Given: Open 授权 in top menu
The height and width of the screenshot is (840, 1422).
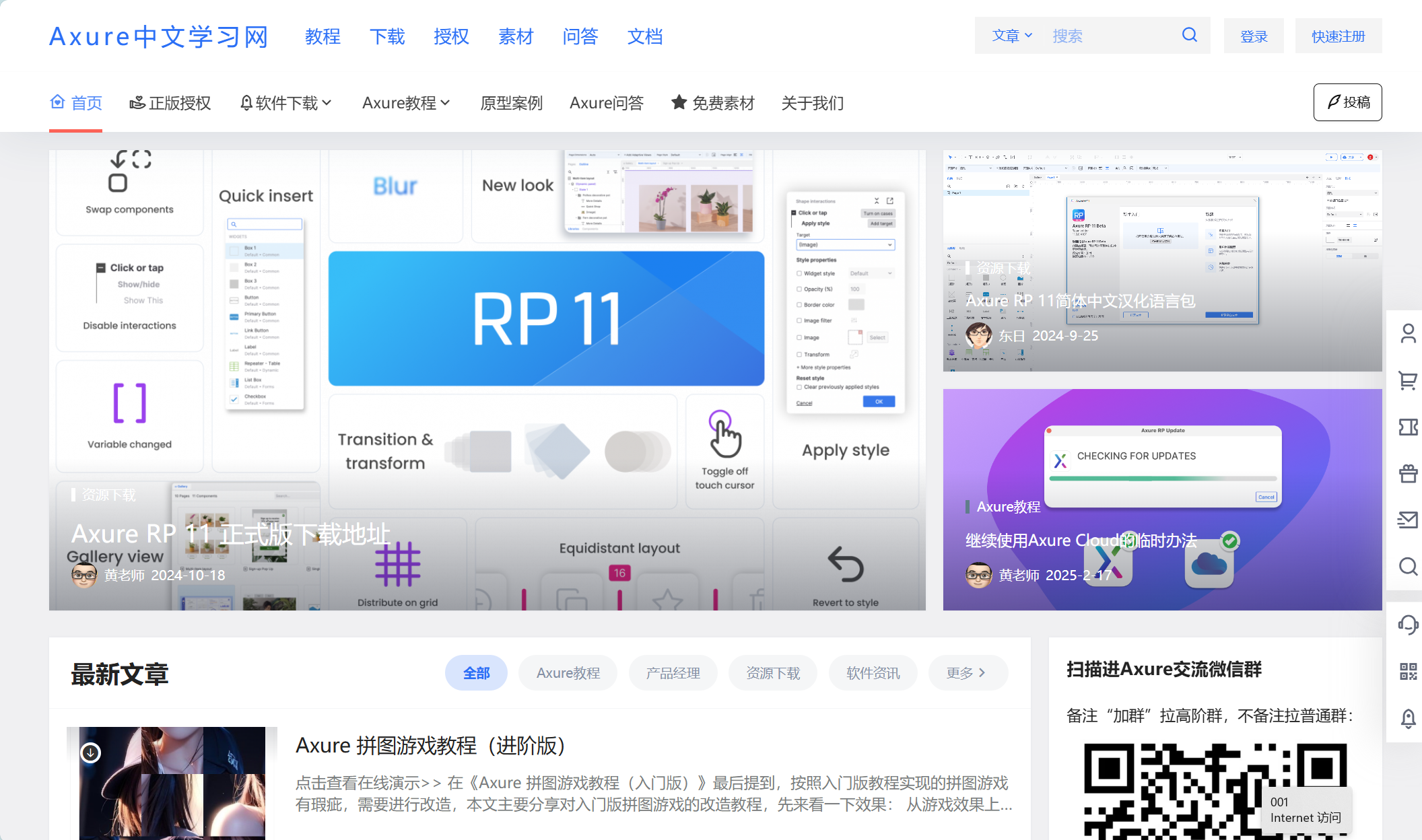Looking at the screenshot, I should click(451, 36).
